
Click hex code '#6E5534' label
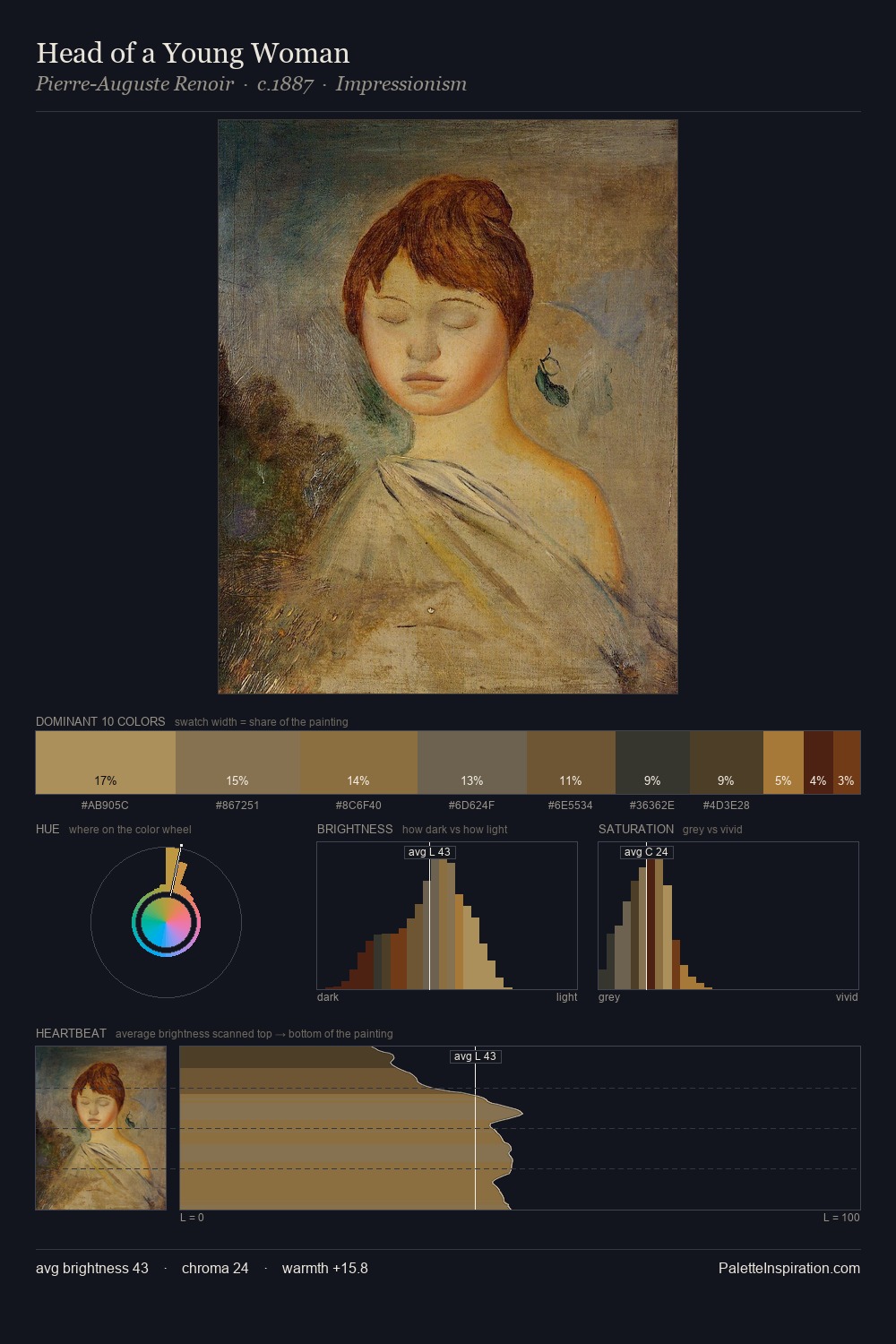tap(570, 805)
